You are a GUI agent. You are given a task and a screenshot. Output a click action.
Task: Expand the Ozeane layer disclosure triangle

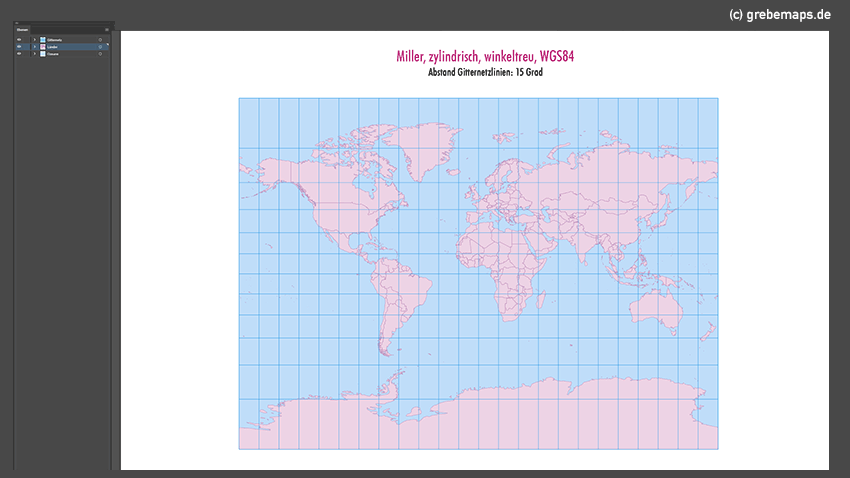[x=34, y=53]
